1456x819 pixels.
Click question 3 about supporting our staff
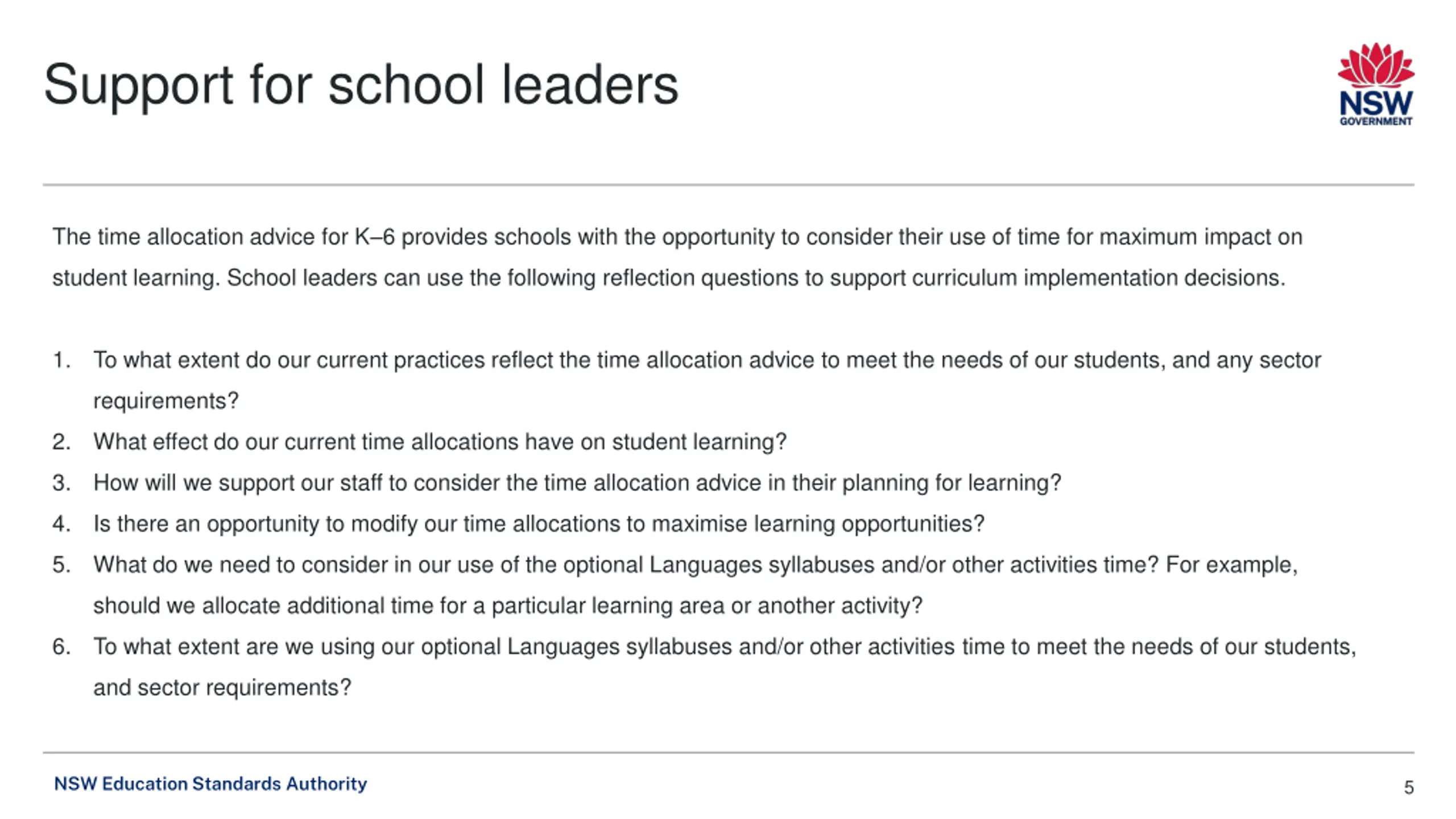[x=577, y=483]
